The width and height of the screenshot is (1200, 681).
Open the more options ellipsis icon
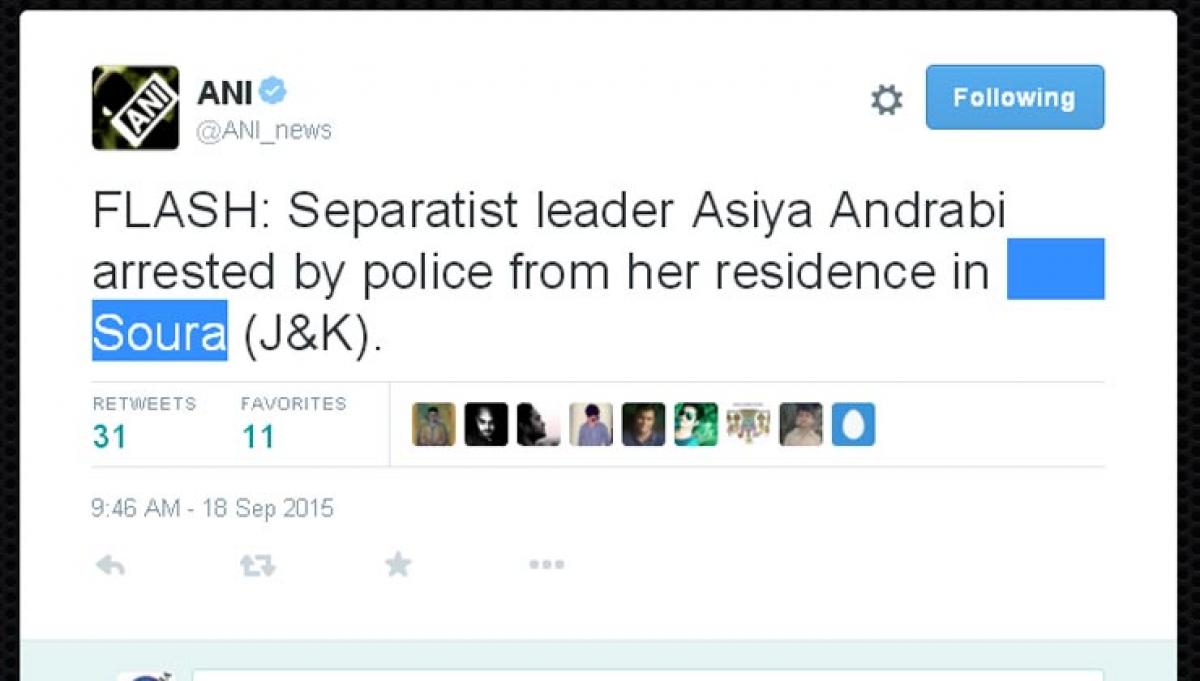(546, 565)
